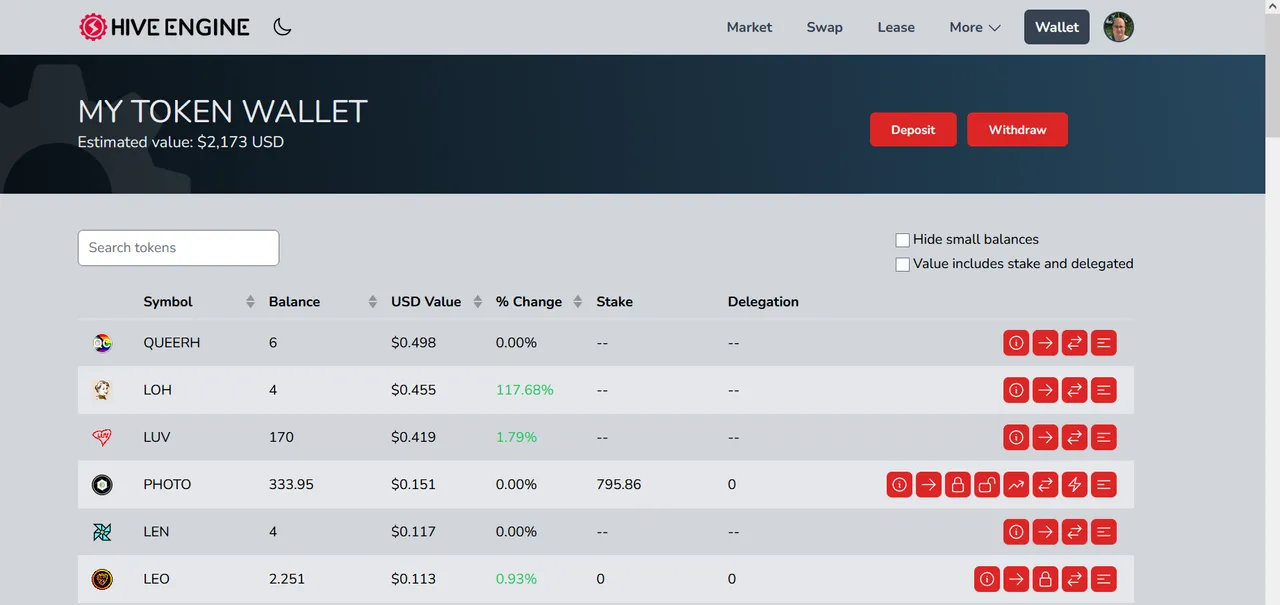Click the Withdraw button
This screenshot has width=1280, height=605.
click(1017, 130)
